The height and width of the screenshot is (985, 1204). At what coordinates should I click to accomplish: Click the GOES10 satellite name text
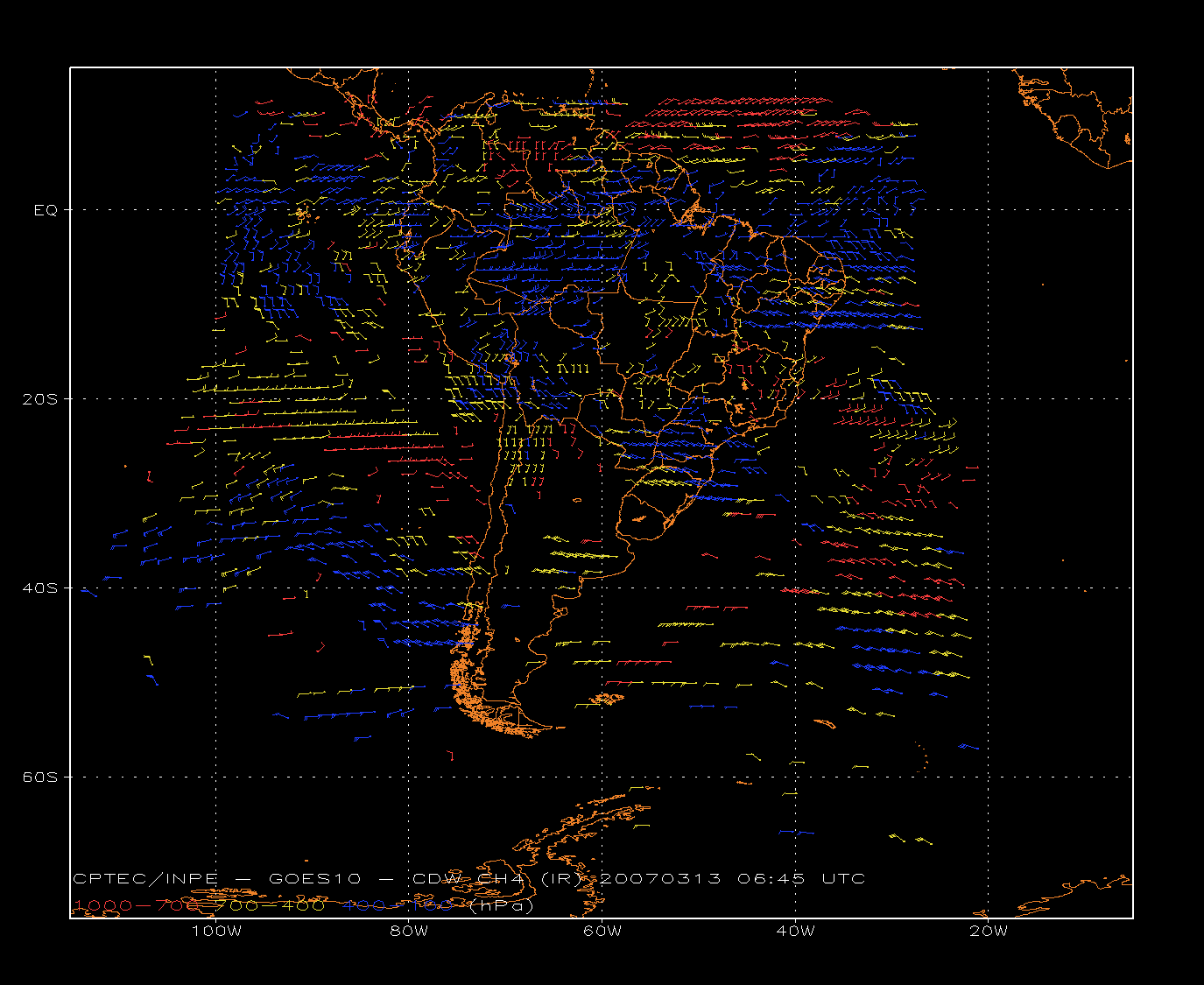click(314, 879)
